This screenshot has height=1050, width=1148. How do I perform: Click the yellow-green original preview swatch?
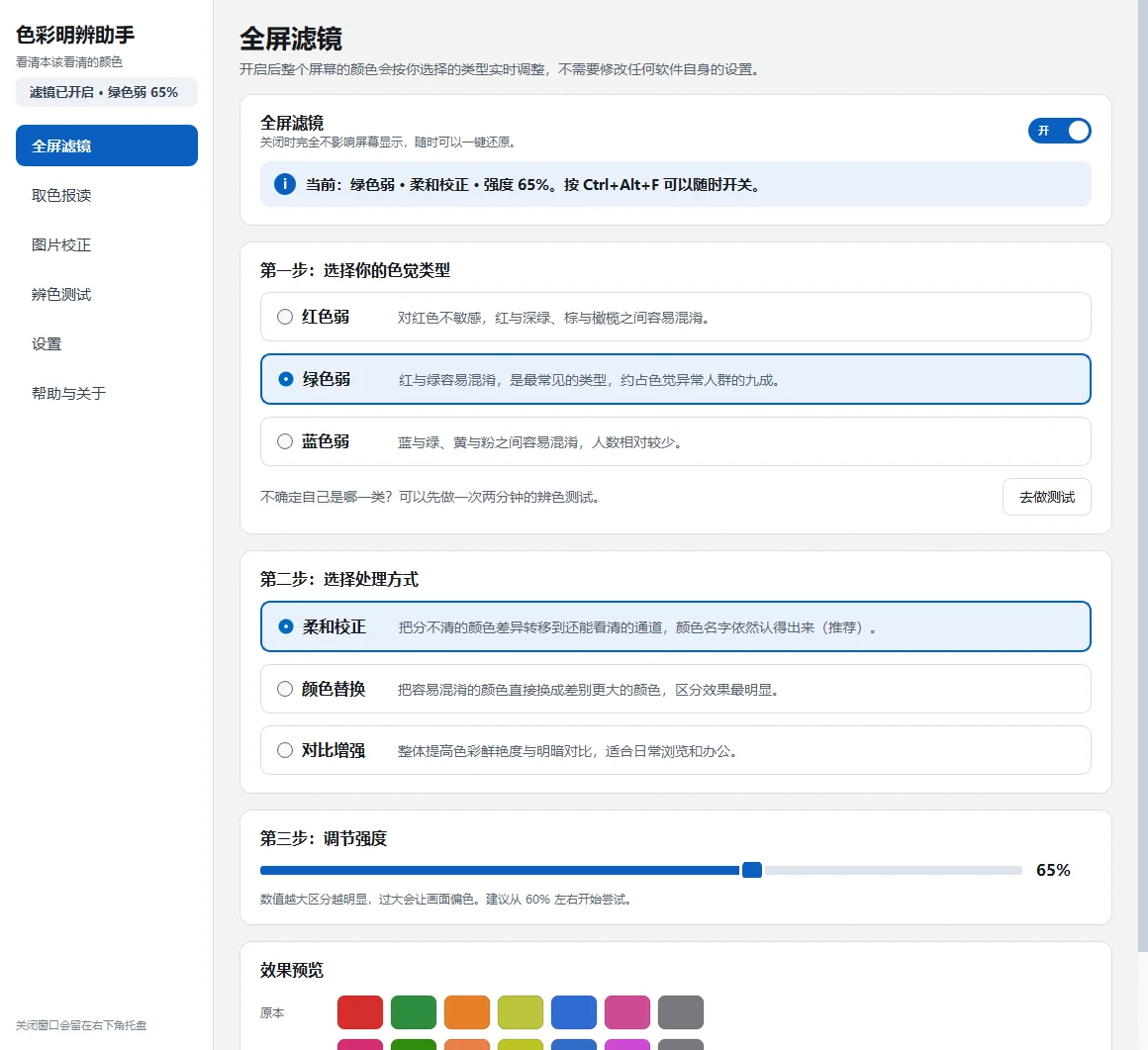coord(521,1012)
